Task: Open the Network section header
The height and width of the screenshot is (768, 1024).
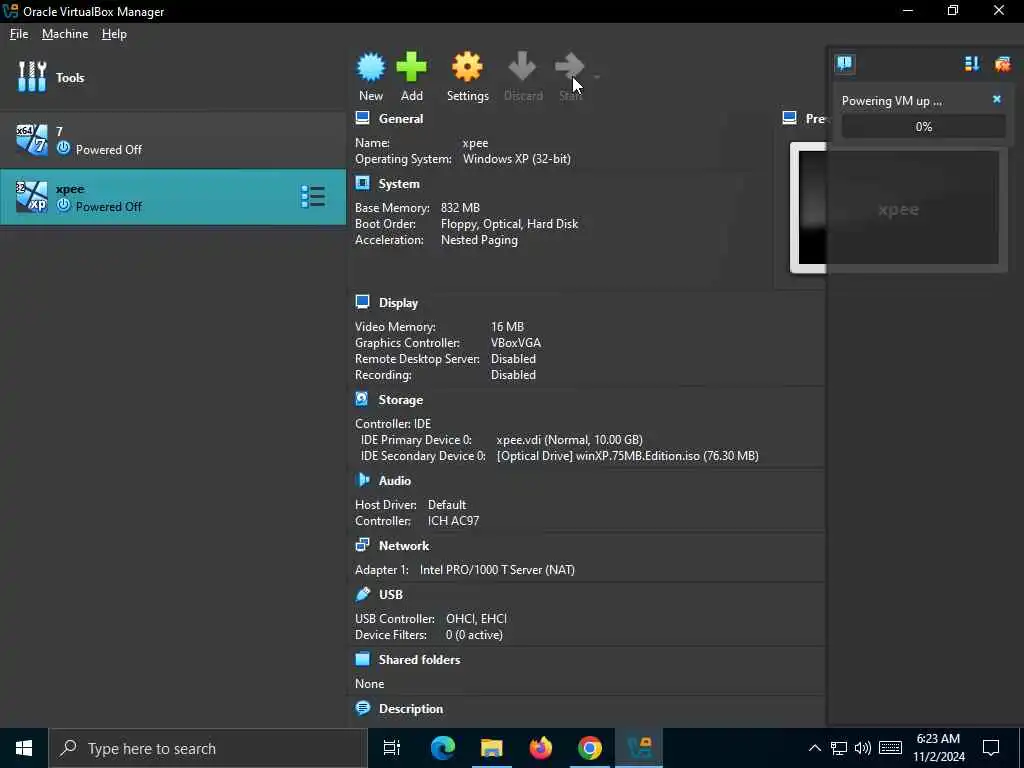Action: (404, 546)
